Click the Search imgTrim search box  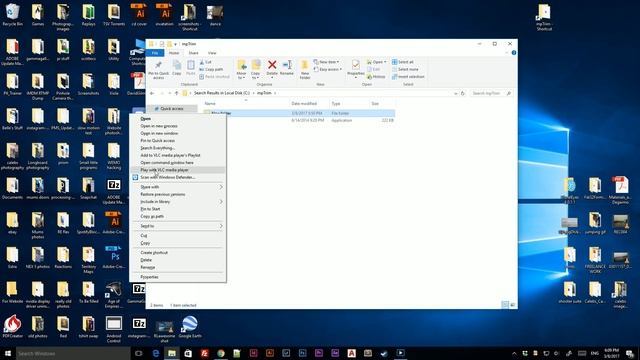point(490,93)
